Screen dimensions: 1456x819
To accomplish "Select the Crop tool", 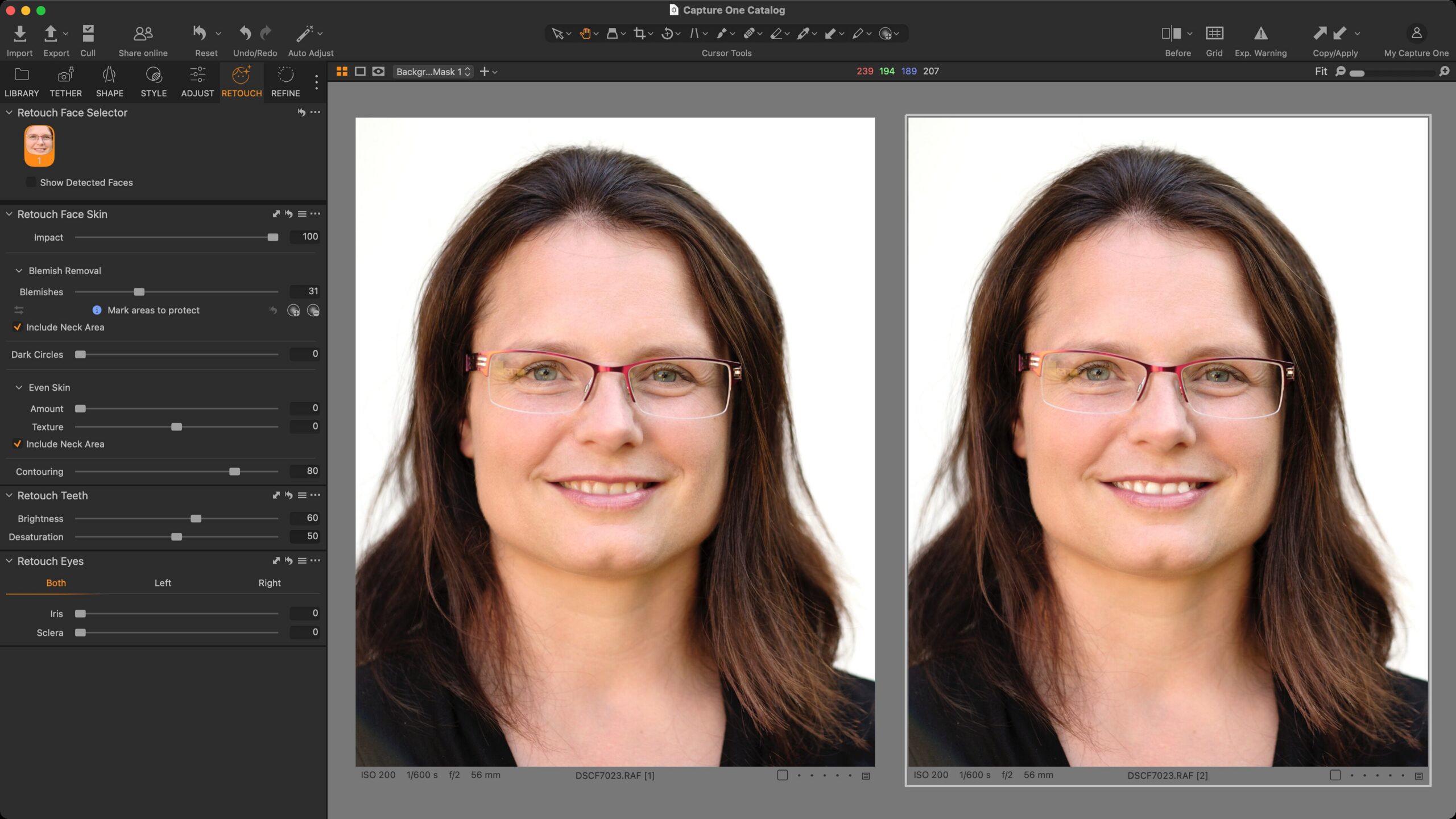I will tap(640, 34).
